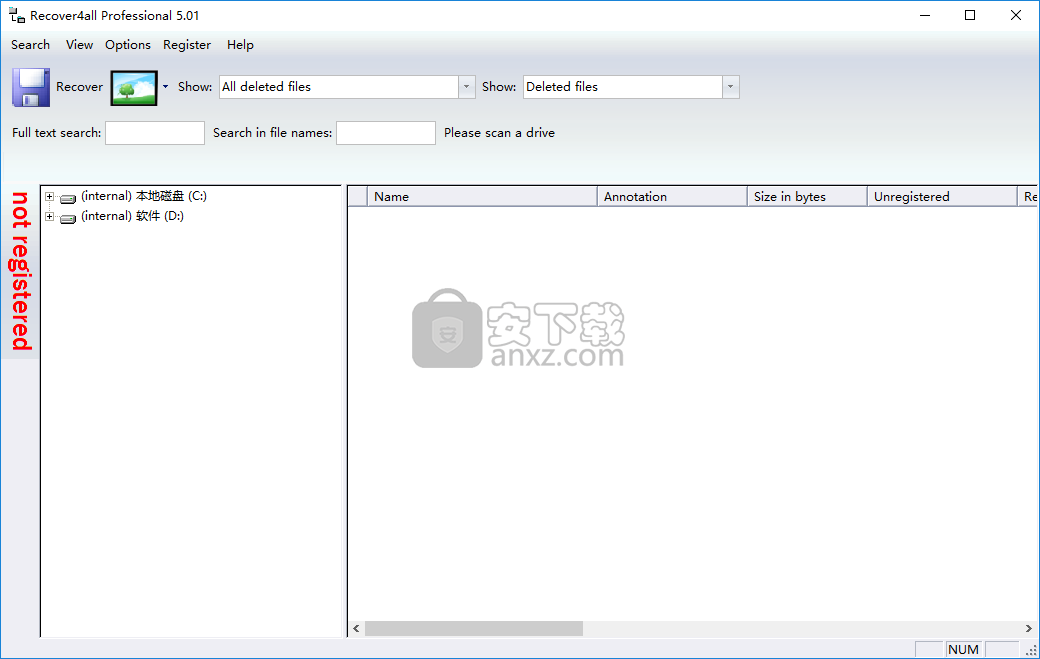Click the horizontal scrollbar thumb

pyautogui.click(x=474, y=629)
